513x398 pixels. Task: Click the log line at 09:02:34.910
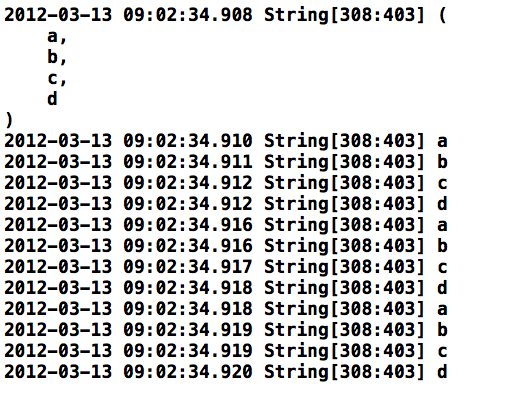coord(225,141)
